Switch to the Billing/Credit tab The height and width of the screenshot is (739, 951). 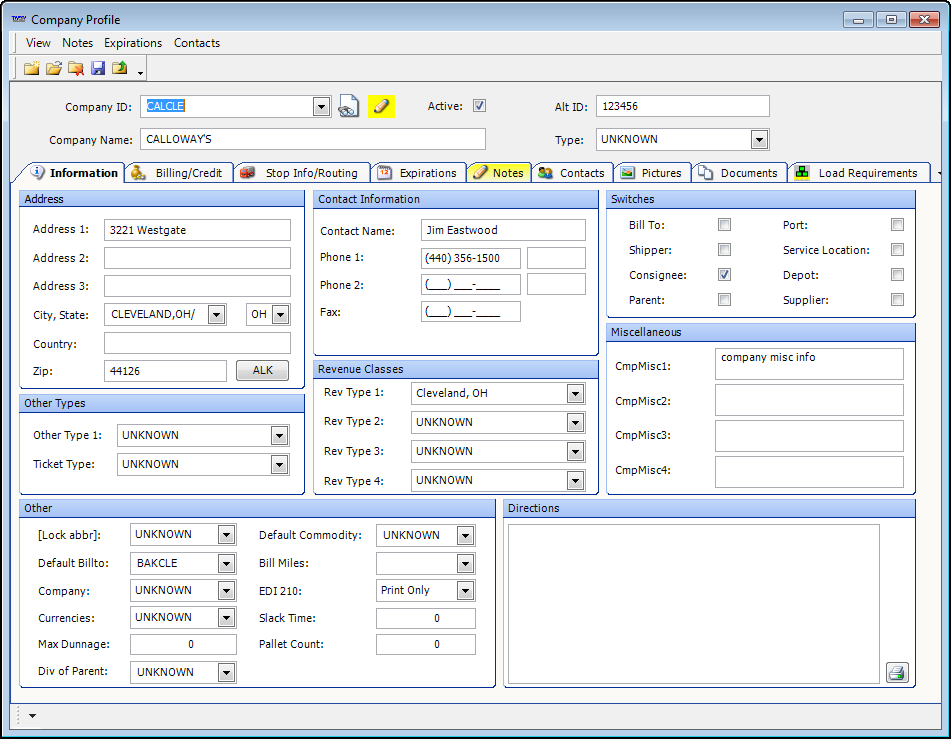(178, 173)
